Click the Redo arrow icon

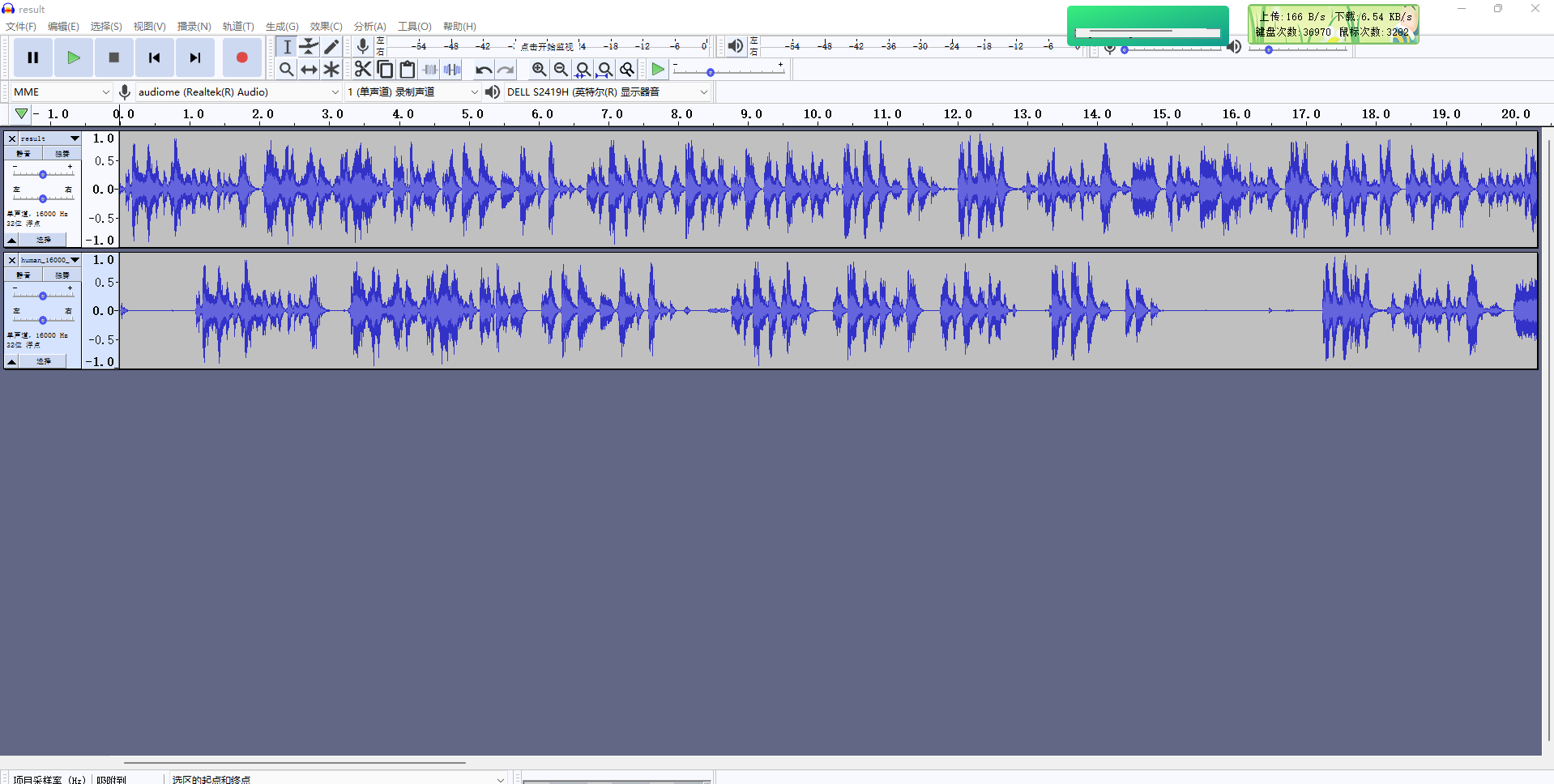(x=506, y=70)
